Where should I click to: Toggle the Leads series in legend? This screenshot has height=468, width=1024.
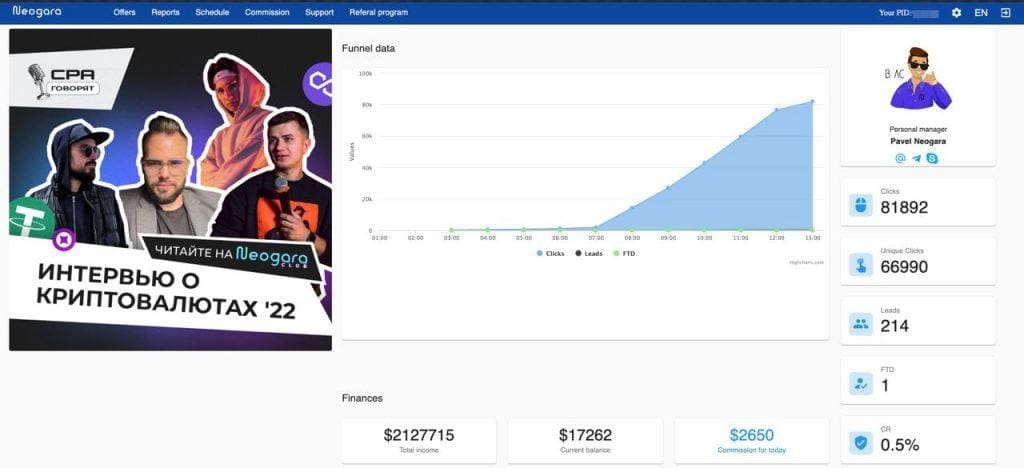[x=589, y=253]
